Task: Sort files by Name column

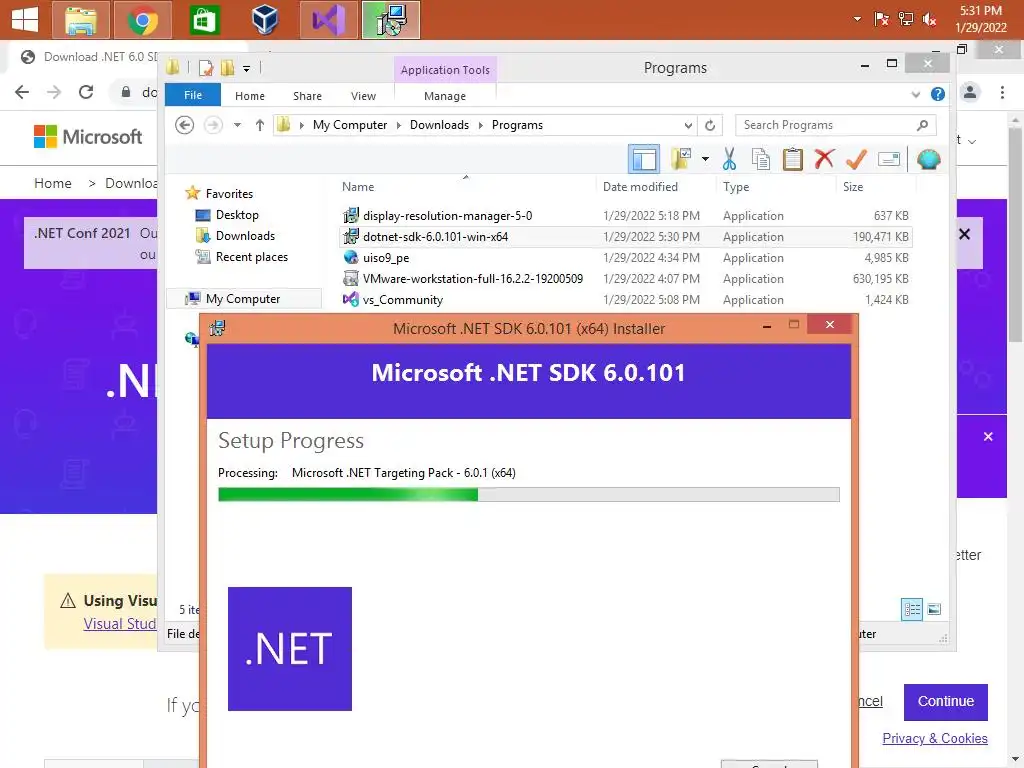Action: [x=358, y=187]
